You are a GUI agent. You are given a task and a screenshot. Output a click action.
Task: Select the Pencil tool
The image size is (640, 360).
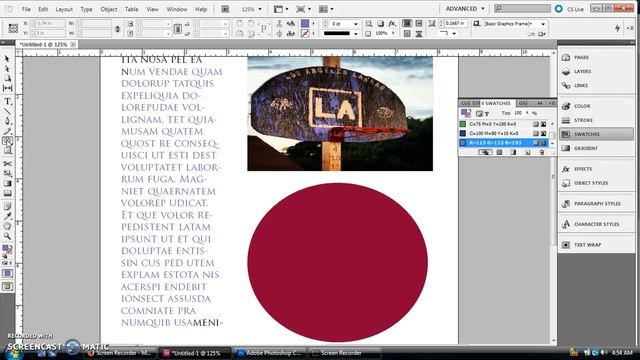(x=7, y=131)
